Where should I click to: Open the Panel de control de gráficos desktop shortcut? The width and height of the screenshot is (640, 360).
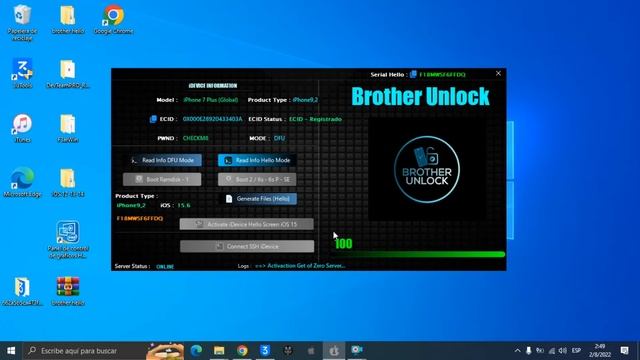pyautogui.click(x=68, y=240)
